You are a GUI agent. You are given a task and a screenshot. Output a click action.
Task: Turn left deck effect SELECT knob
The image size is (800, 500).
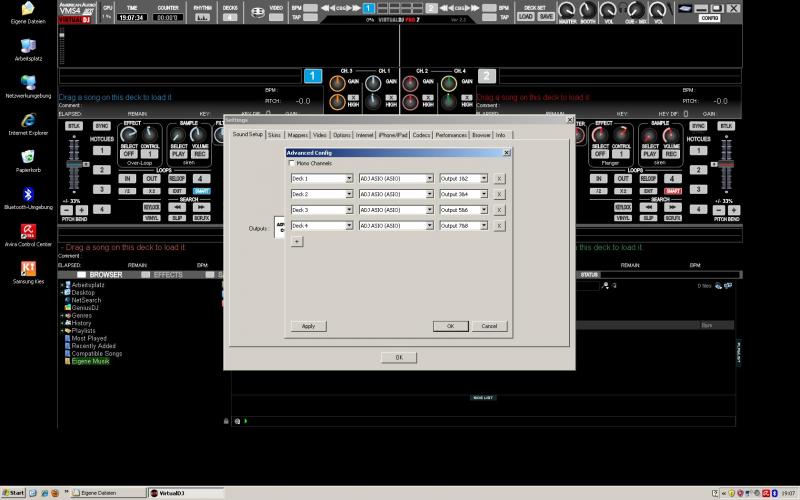[x=128, y=135]
